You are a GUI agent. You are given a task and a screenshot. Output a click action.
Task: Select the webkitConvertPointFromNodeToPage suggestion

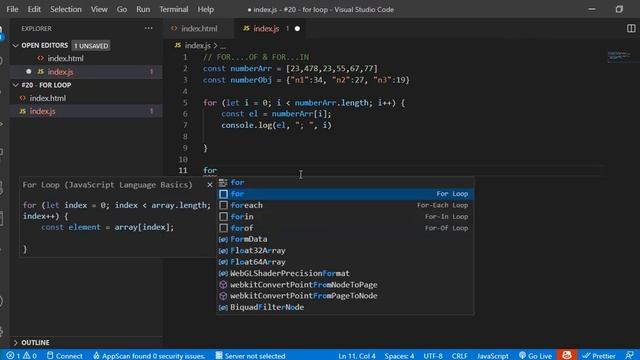coord(345,285)
